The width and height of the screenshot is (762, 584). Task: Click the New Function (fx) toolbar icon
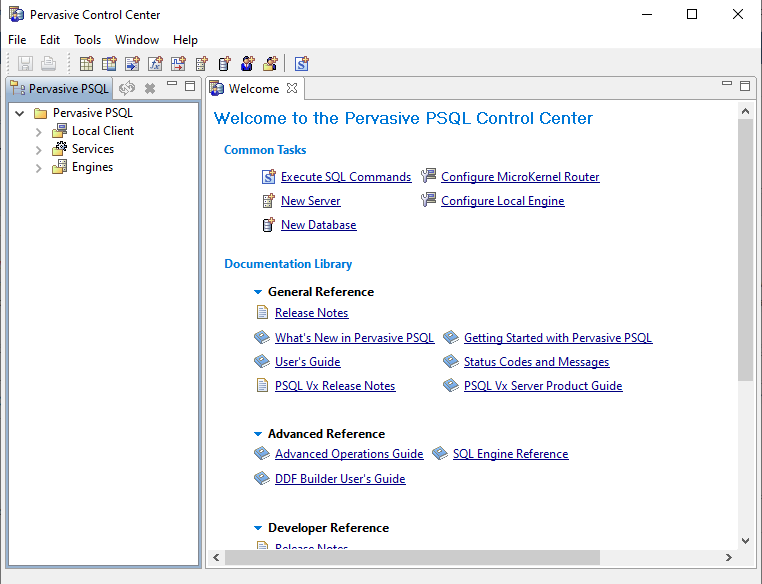pos(155,64)
